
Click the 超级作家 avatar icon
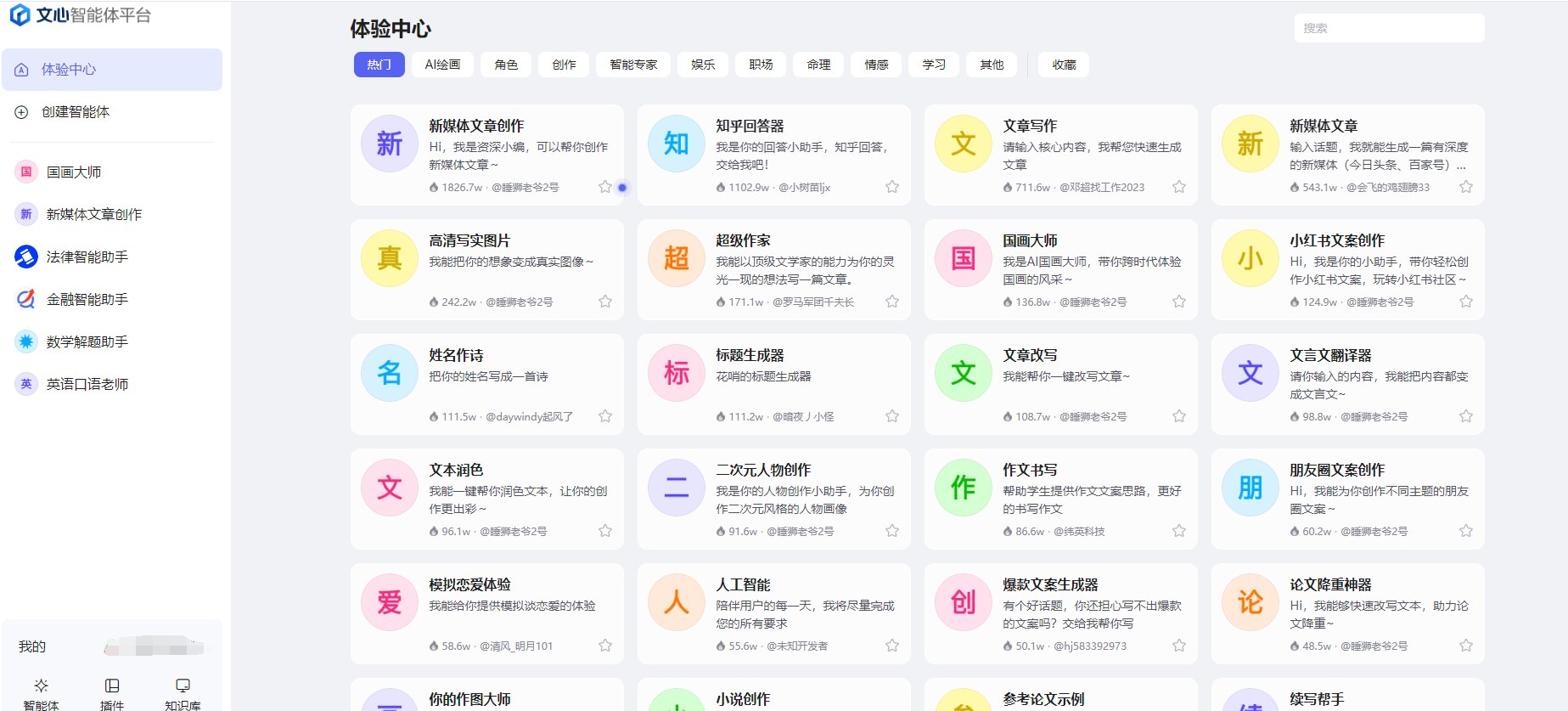pos(677,258)
